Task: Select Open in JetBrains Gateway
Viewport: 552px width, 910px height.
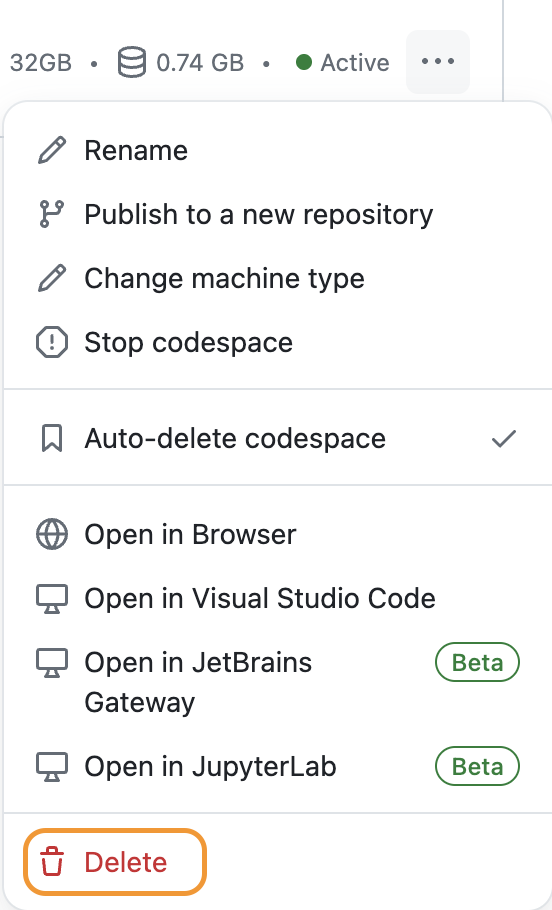Action: pyautogui.click(x=279, y=682)
